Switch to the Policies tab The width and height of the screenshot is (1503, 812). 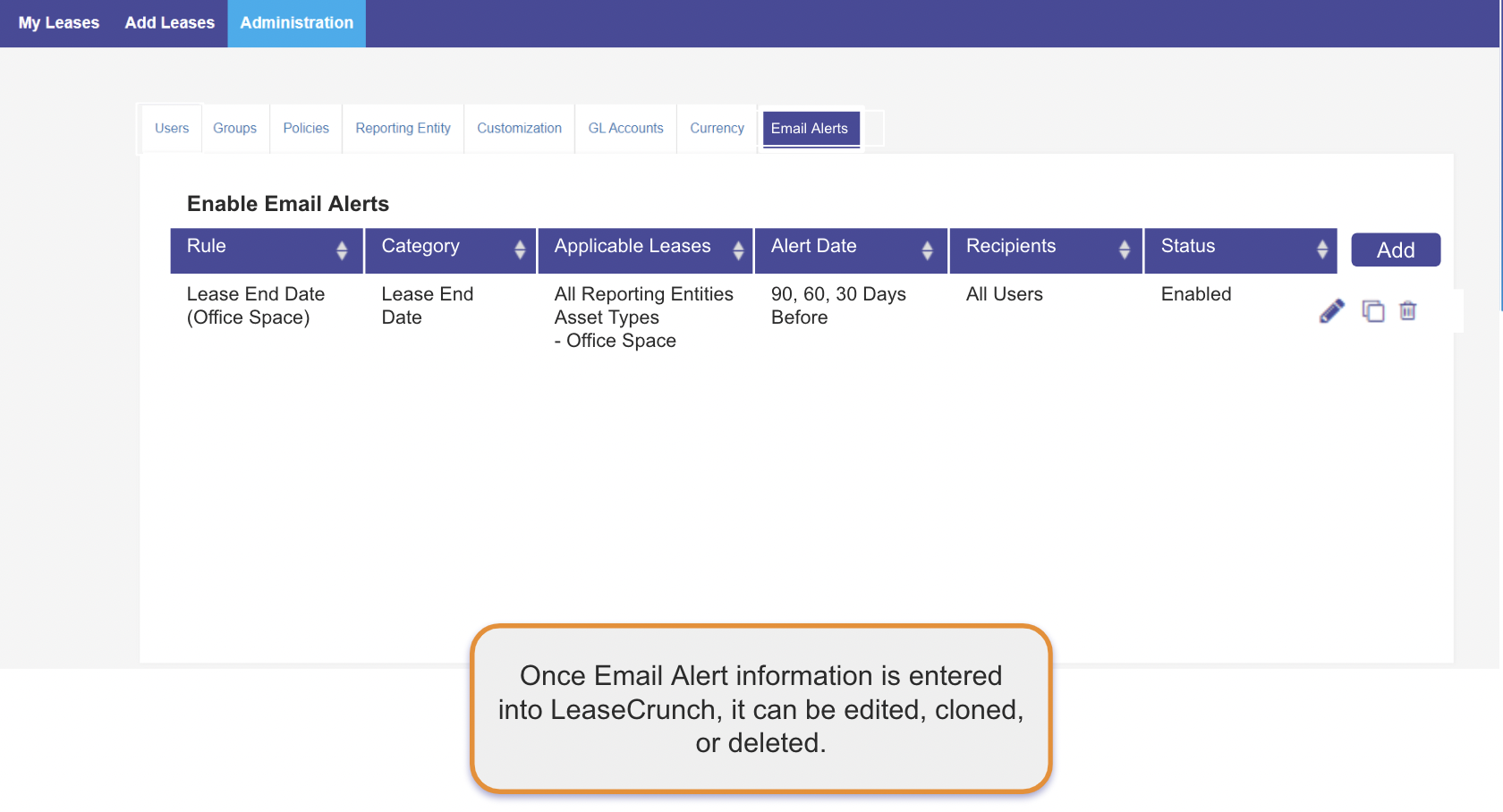306,128
